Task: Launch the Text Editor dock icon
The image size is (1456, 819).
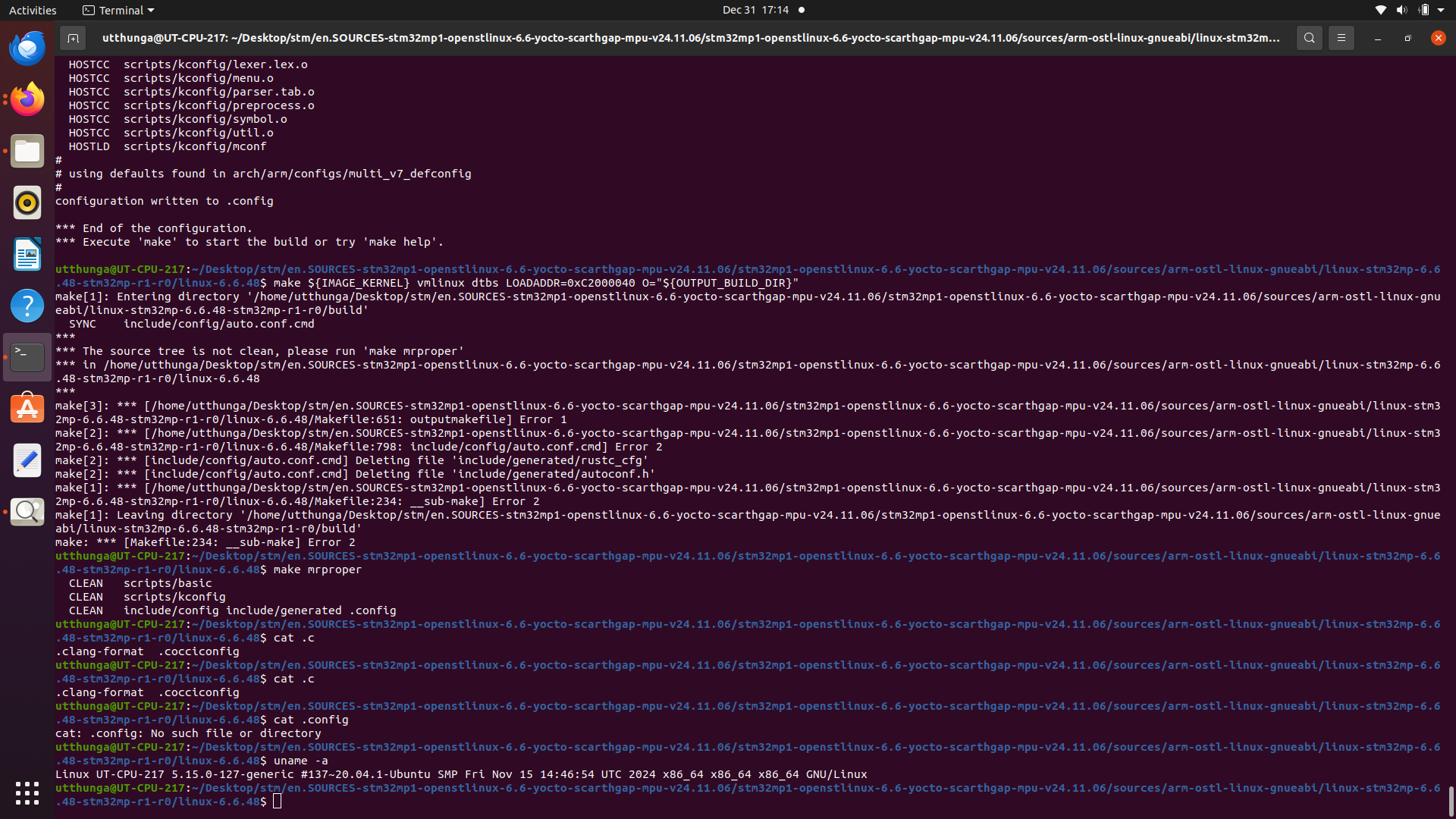Action: click(27, 460)
